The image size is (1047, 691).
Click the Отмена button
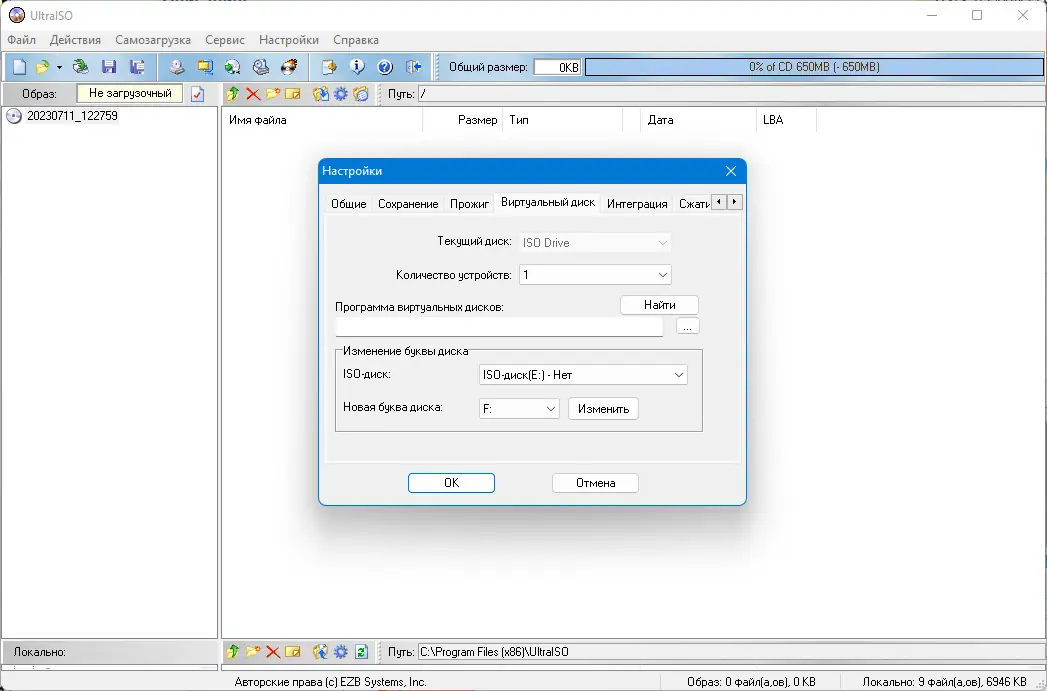(596, 483)
